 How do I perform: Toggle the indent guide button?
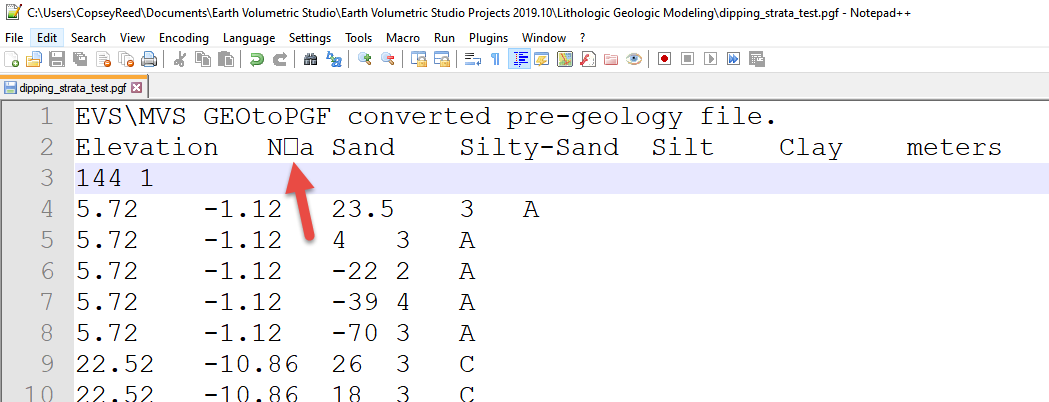click(519, 60)
